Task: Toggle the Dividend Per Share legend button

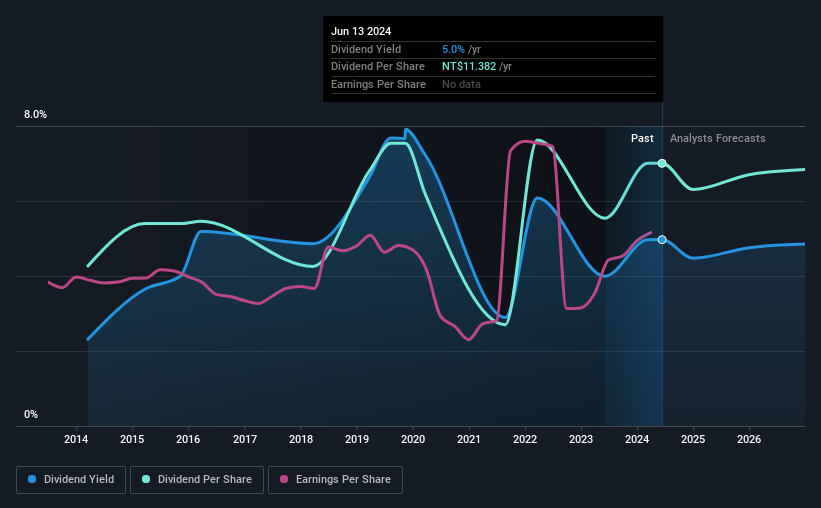Action: 197,480
